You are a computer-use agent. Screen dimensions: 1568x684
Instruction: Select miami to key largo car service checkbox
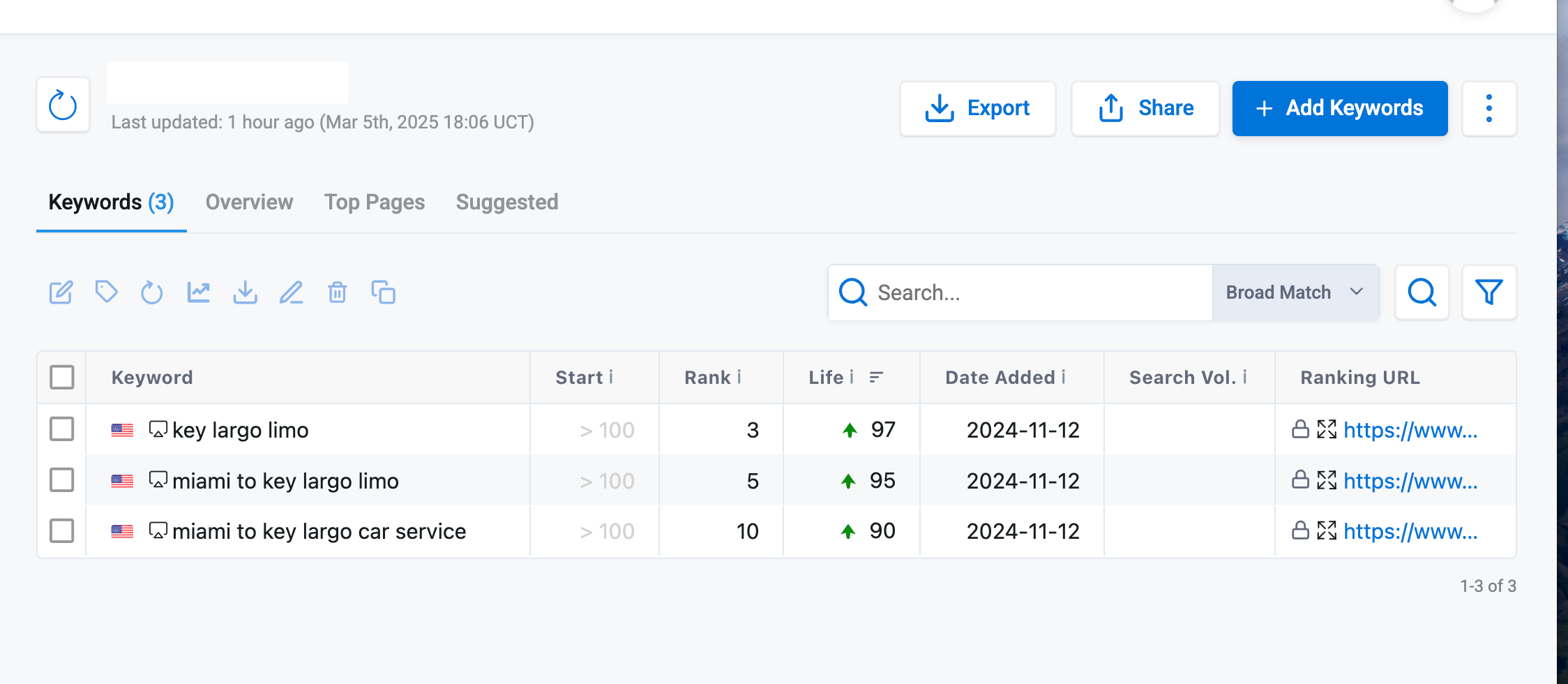(x=62, y=531)
